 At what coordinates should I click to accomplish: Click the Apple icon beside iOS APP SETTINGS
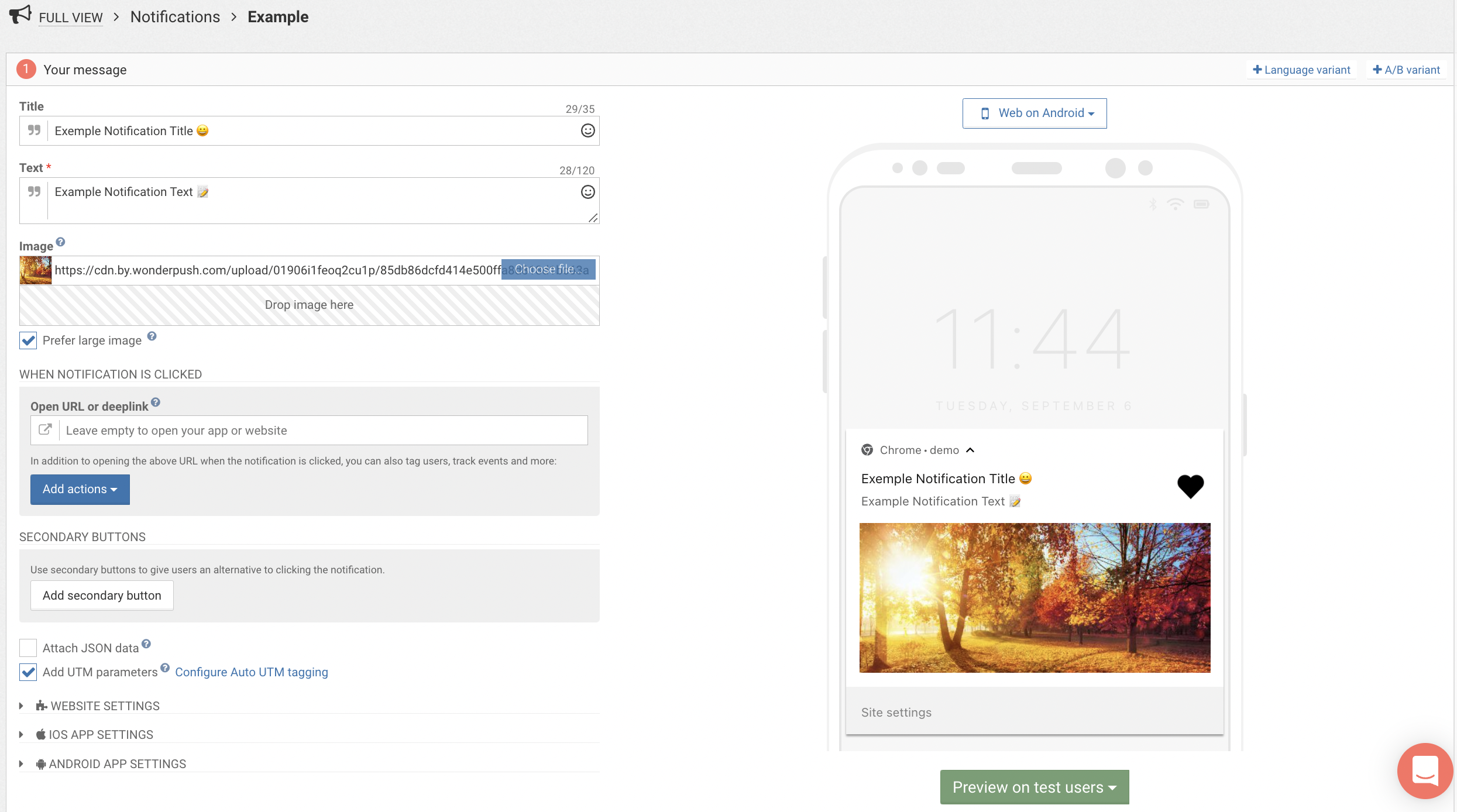(x=40, y=734)
